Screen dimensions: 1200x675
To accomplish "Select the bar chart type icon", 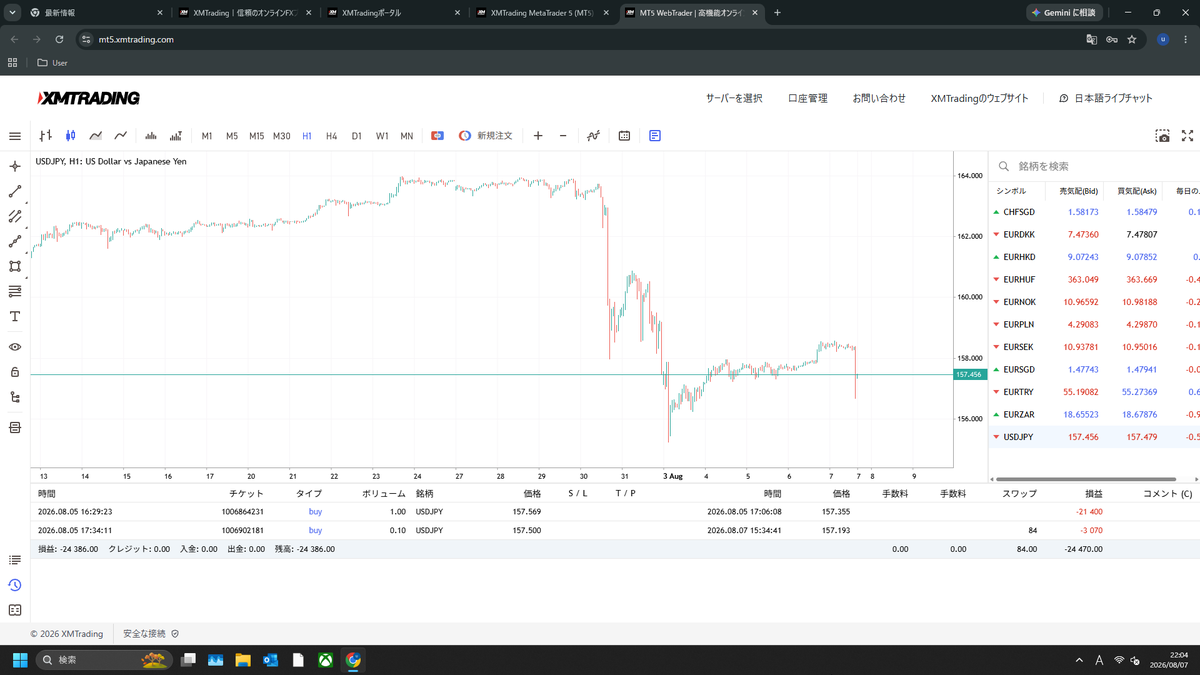I will pyautogui.click(x=45, y=136).
